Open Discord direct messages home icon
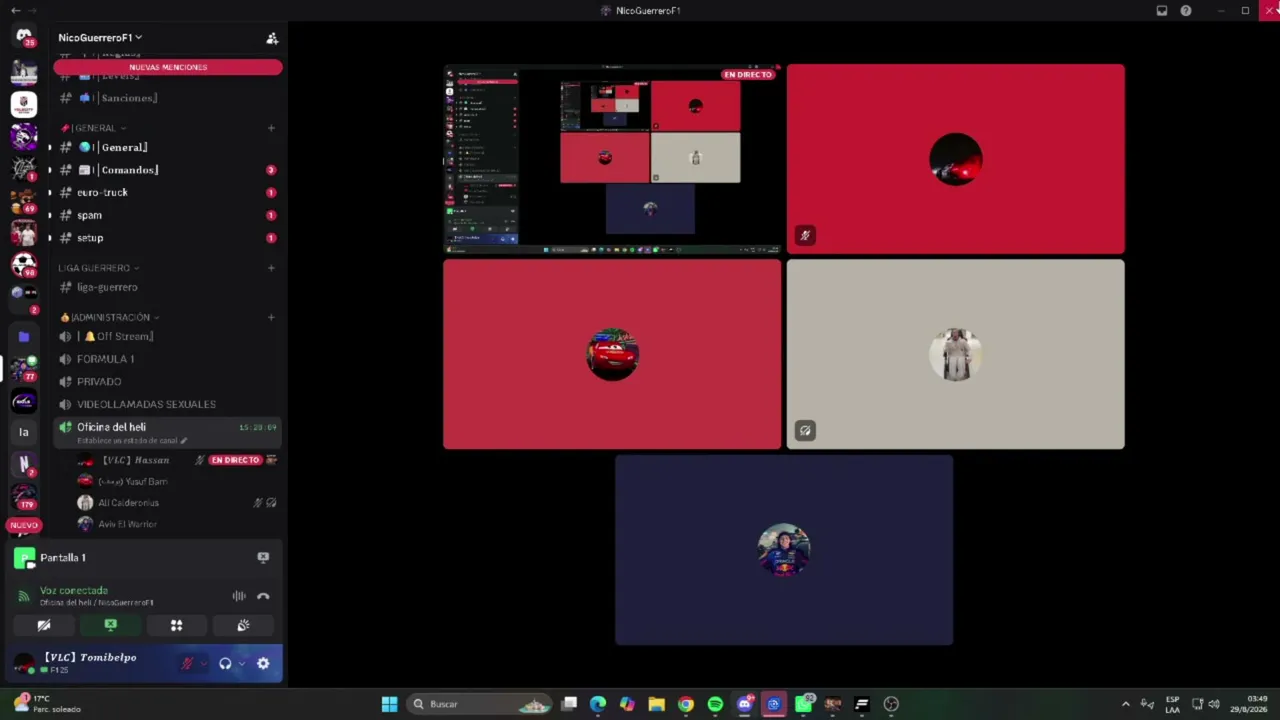This screenshot has width=1280, height=720. click(x=24, y=36)
